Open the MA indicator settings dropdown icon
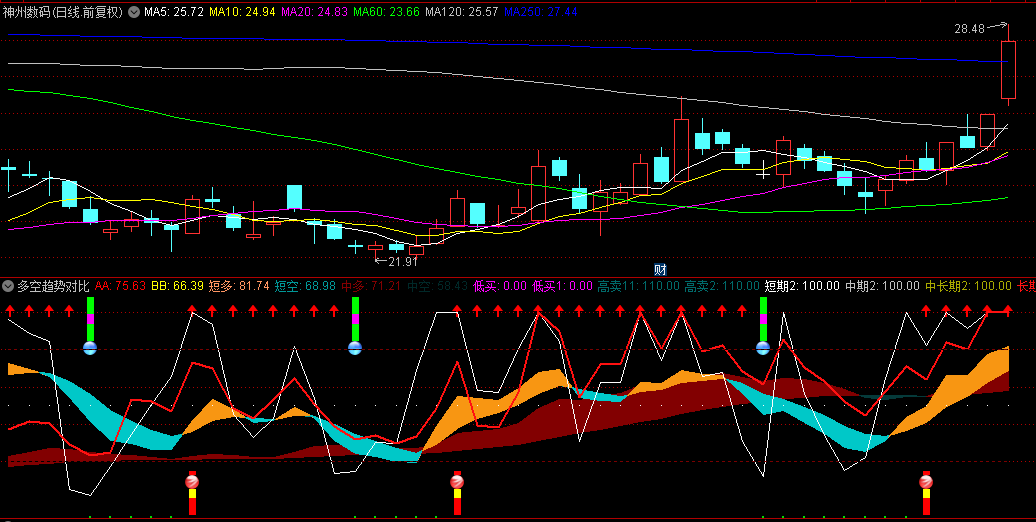1036x522 pixels. (x=134, y=12)
